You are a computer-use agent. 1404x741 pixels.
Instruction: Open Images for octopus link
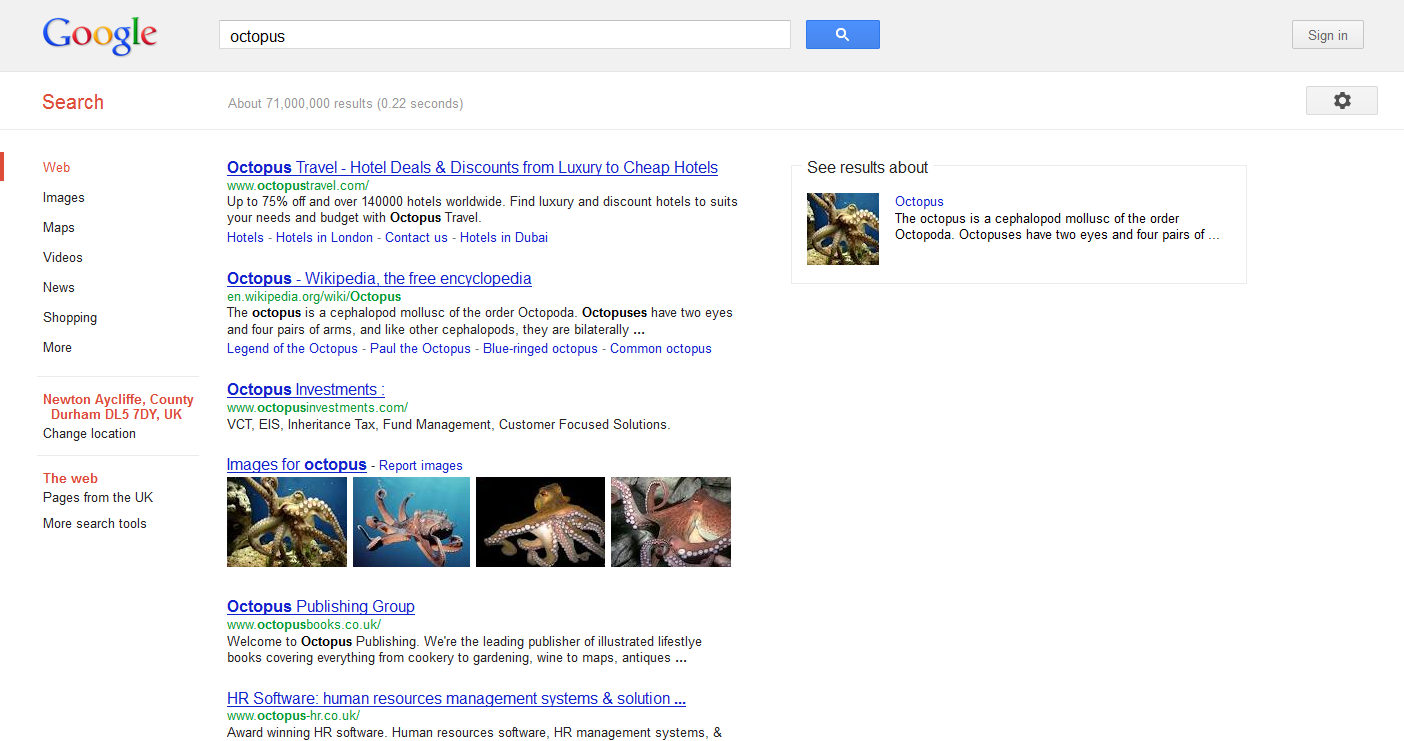297,464
